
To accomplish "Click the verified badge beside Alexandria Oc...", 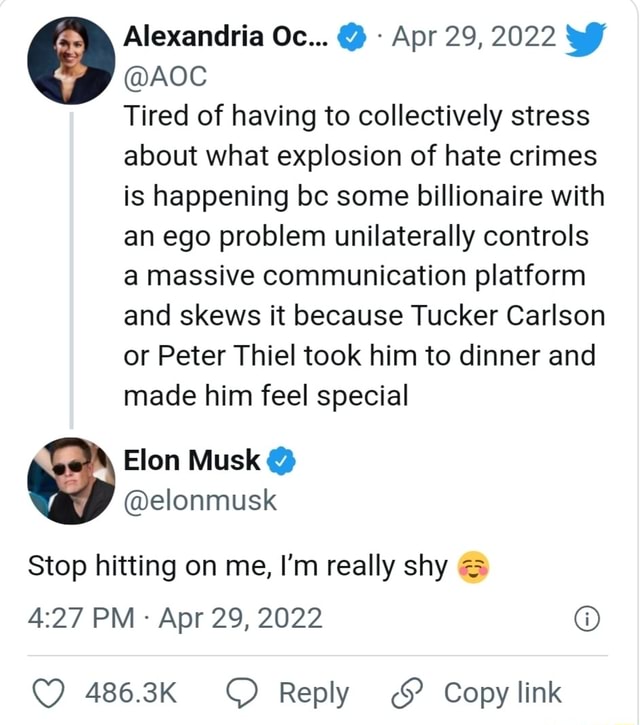I will [351, 37].
